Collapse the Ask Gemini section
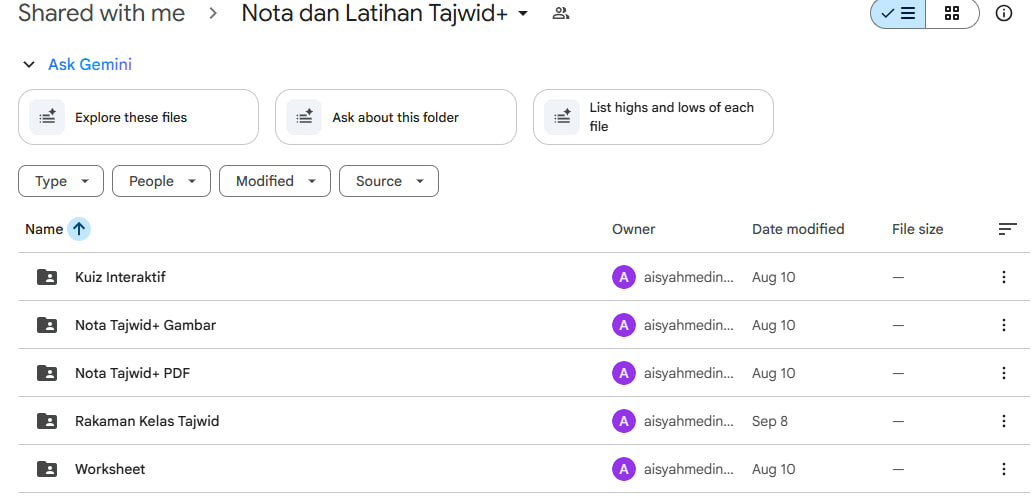 pyautogui.click(x=29, y=65)
